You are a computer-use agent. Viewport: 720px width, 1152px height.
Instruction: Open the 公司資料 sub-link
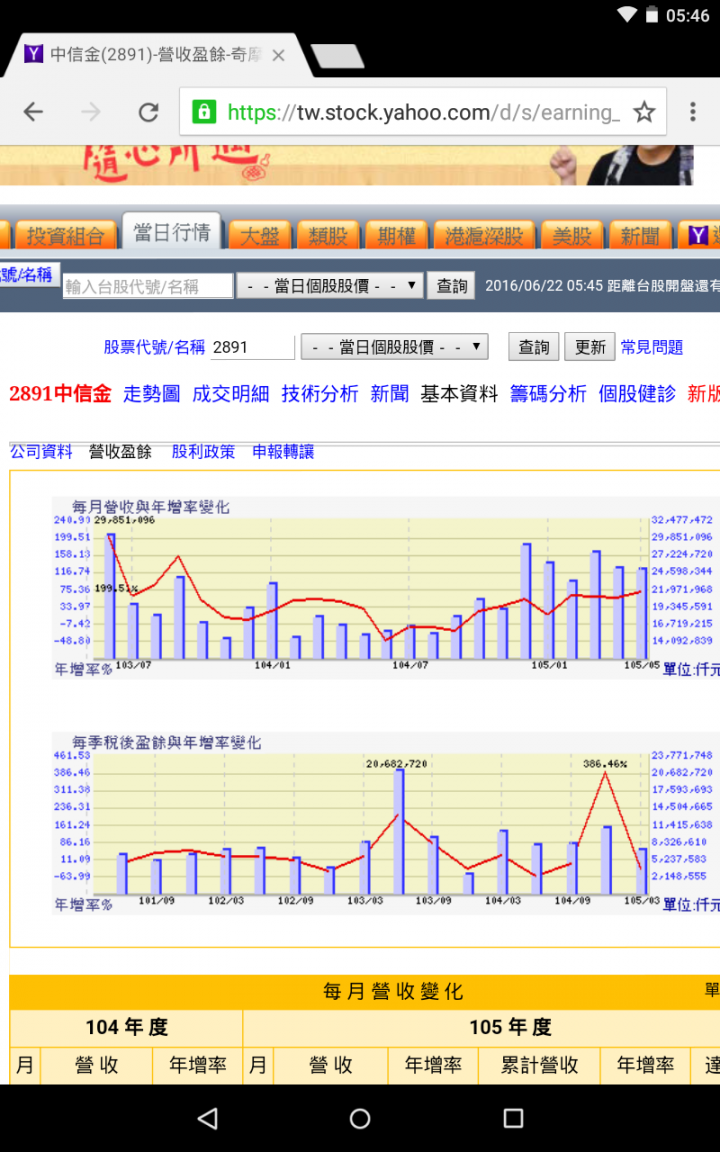[x=41, y=452]
